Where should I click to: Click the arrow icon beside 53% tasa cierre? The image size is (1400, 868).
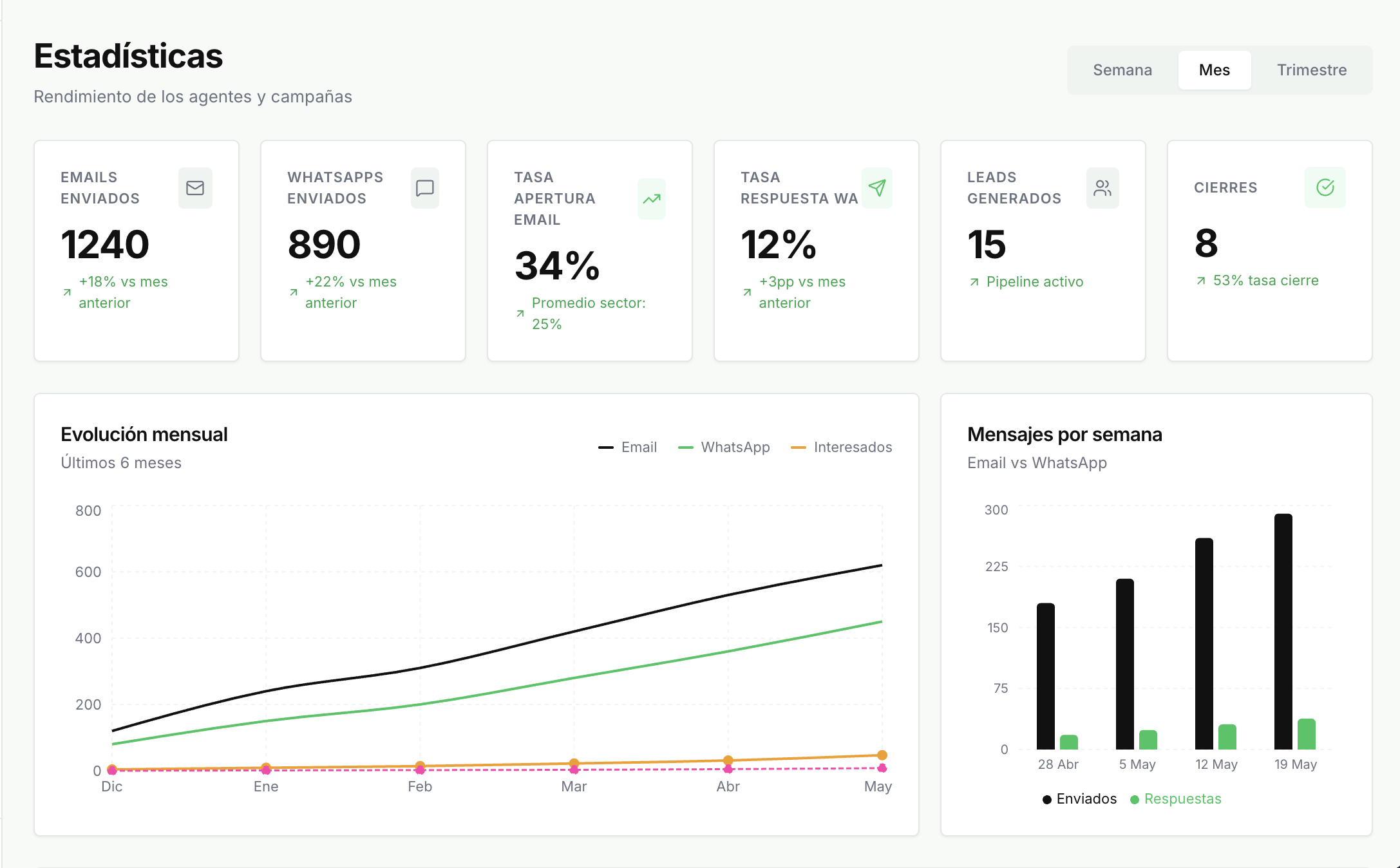1201,281
